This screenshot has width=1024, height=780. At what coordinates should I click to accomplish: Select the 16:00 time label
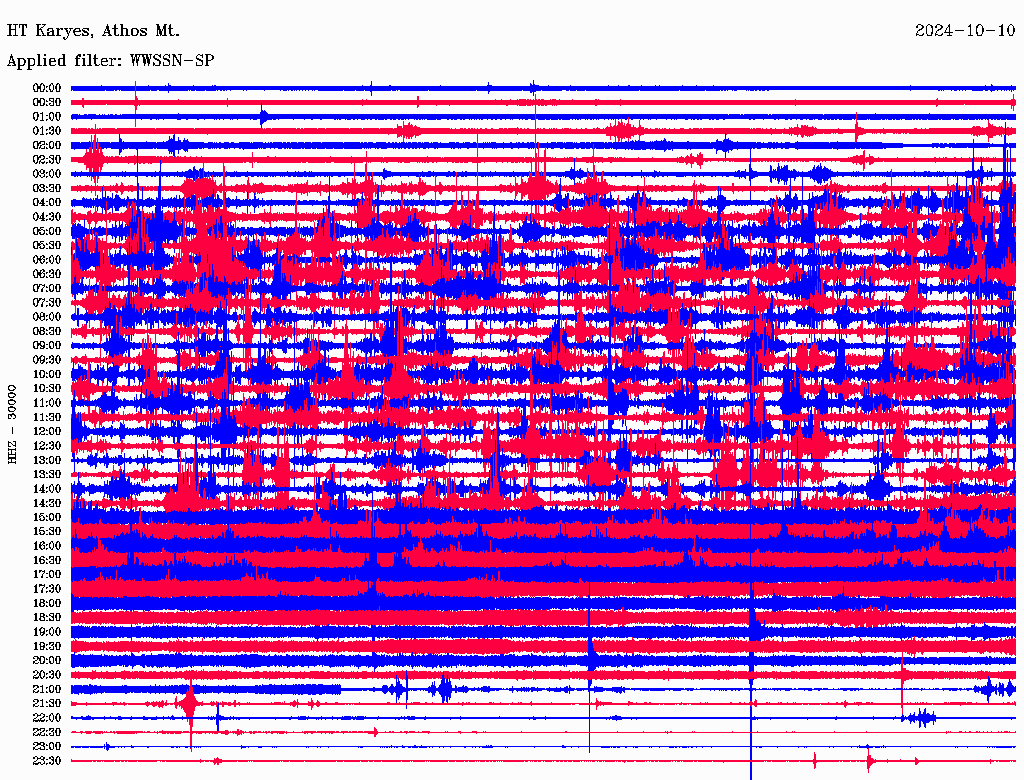(47, 546)
